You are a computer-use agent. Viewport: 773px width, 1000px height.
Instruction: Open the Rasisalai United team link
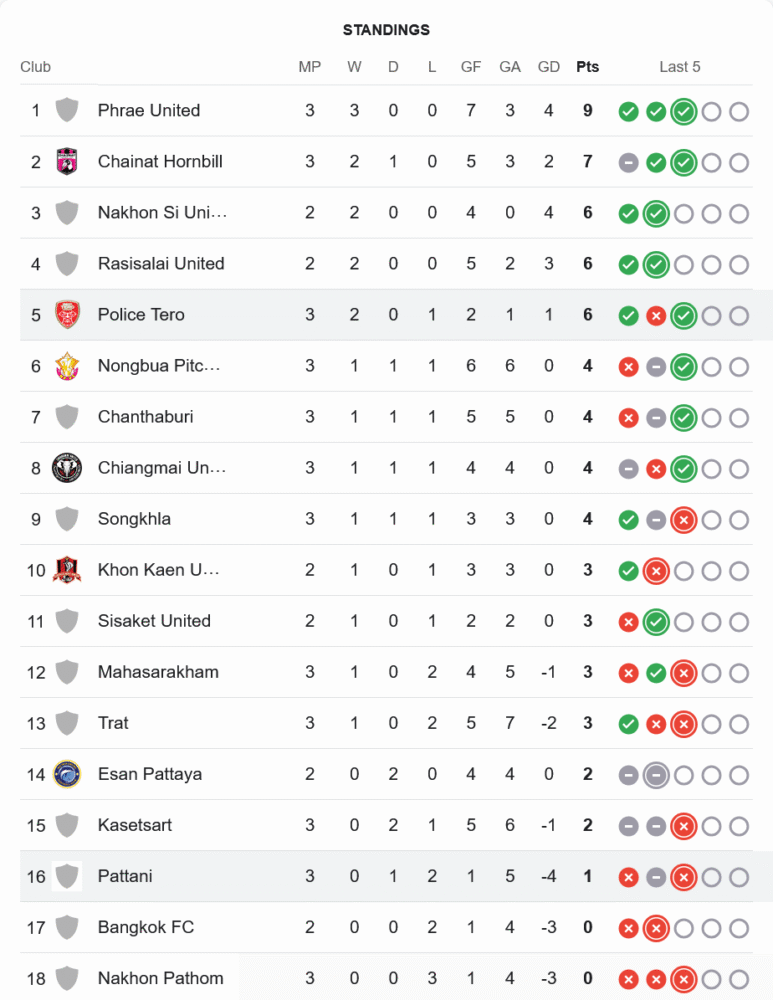(161, 263)
